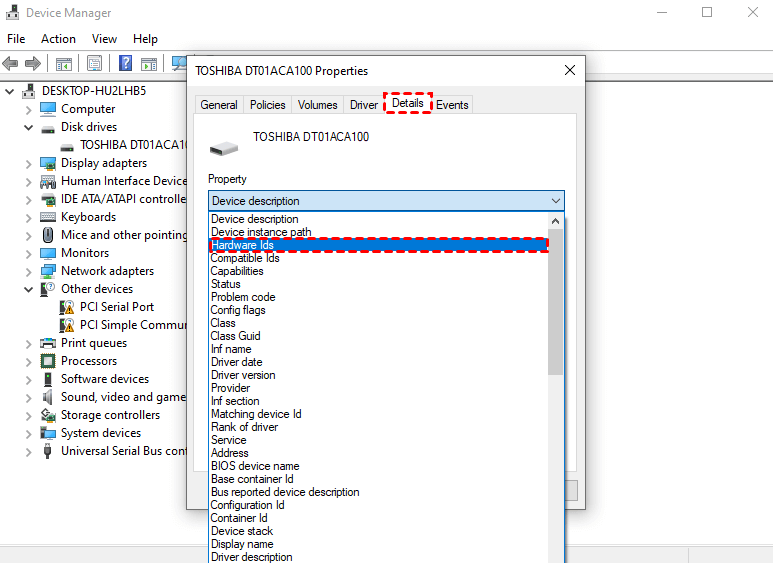Click the Monitors category icon
Image resolution: width=773 pixels, height=563 pixels.
point(48,253)
